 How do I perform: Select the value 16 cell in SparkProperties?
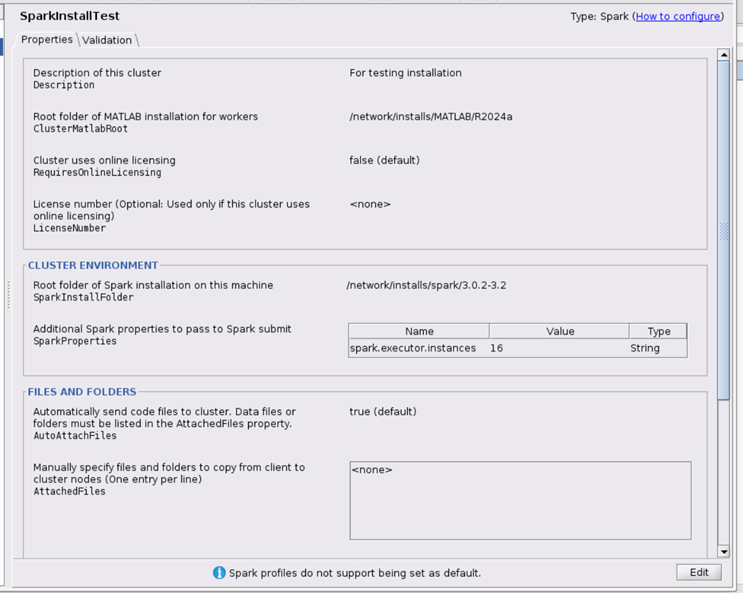(497, 349)
